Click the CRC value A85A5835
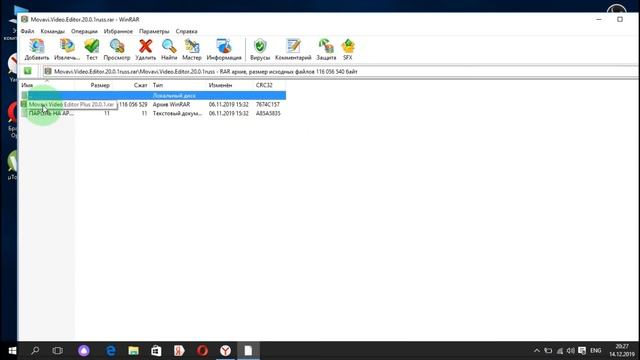 [x=268, y=113]
